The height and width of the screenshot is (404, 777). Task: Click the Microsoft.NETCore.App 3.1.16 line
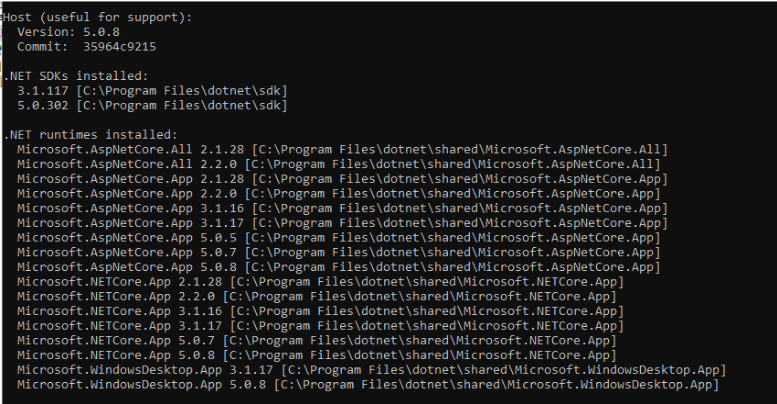[321, 311]
